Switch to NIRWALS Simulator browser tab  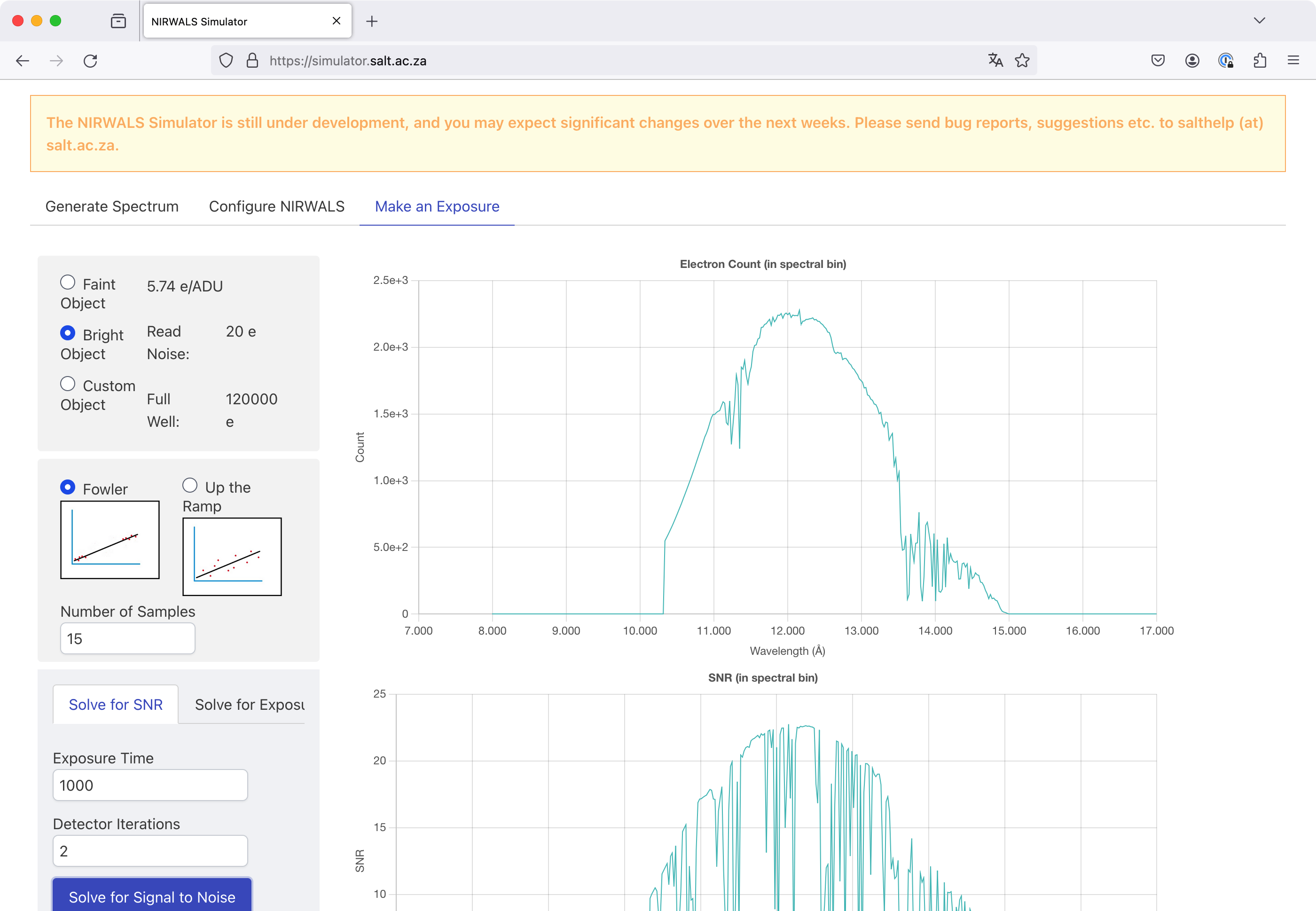(248, 22)
